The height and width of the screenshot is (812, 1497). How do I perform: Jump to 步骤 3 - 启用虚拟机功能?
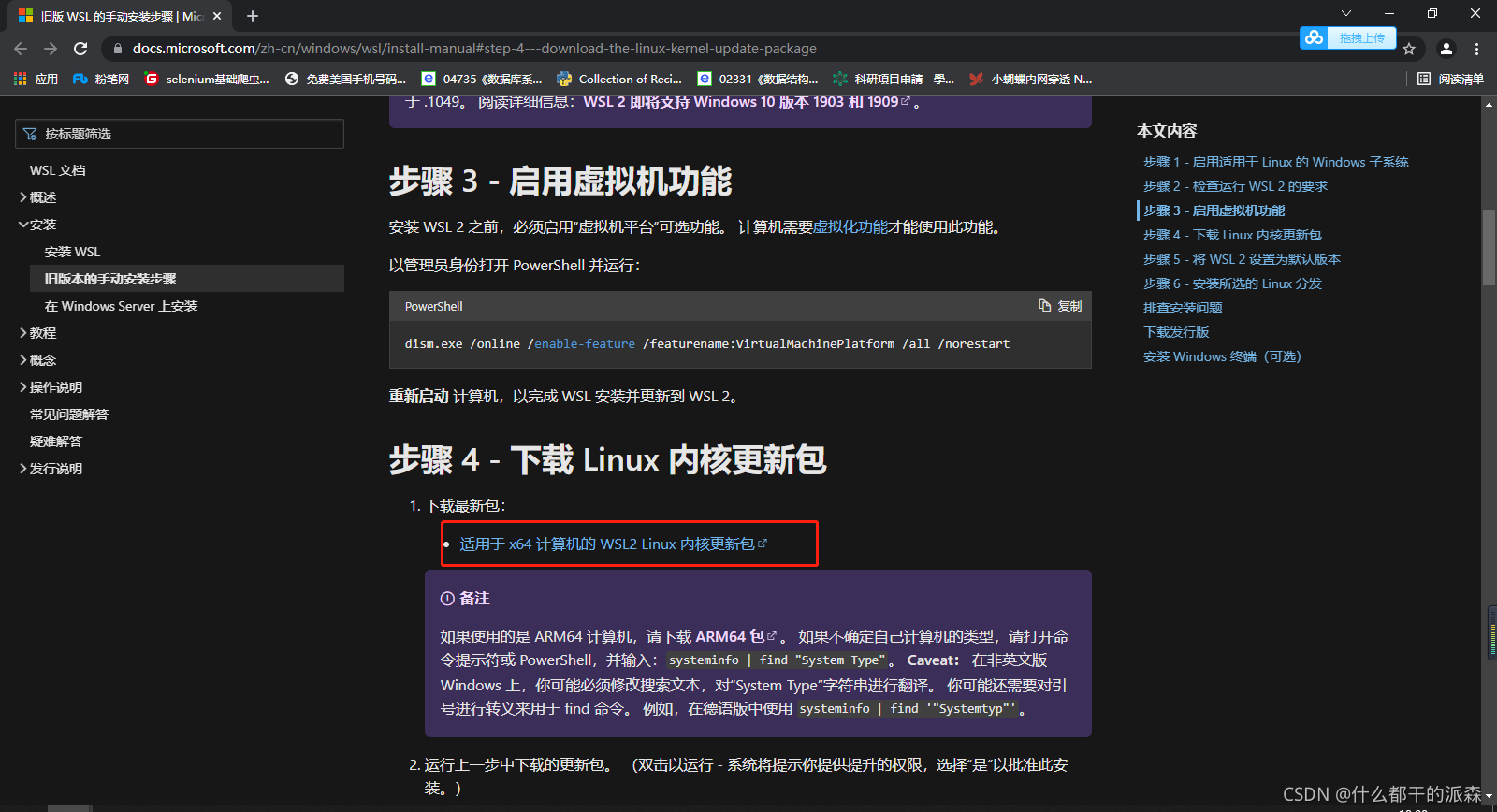pyautogui.click(x=1214, y=211)
